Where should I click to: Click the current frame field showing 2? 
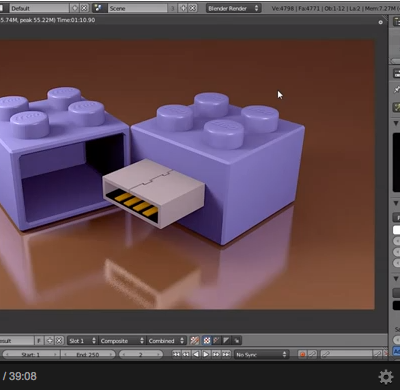pyautogui.click(x=141, y=355)
